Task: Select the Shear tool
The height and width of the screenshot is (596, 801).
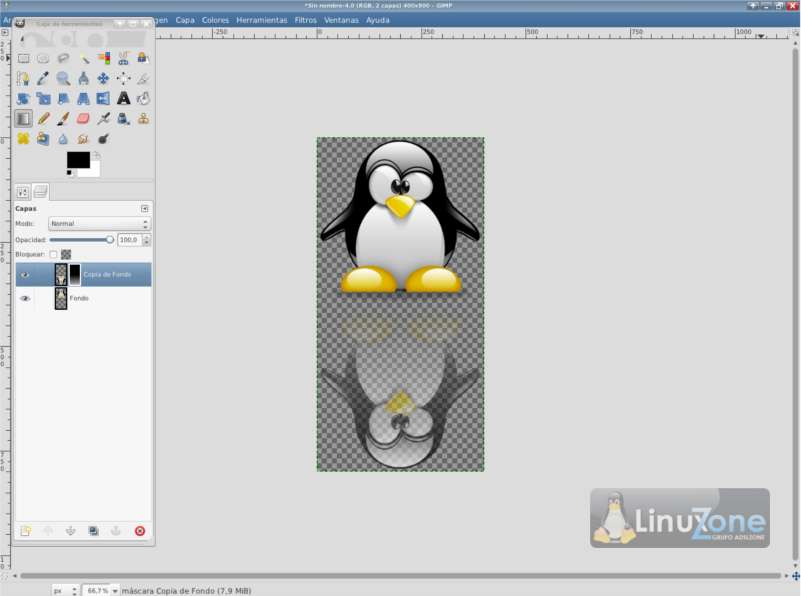Action: [63, 98]
